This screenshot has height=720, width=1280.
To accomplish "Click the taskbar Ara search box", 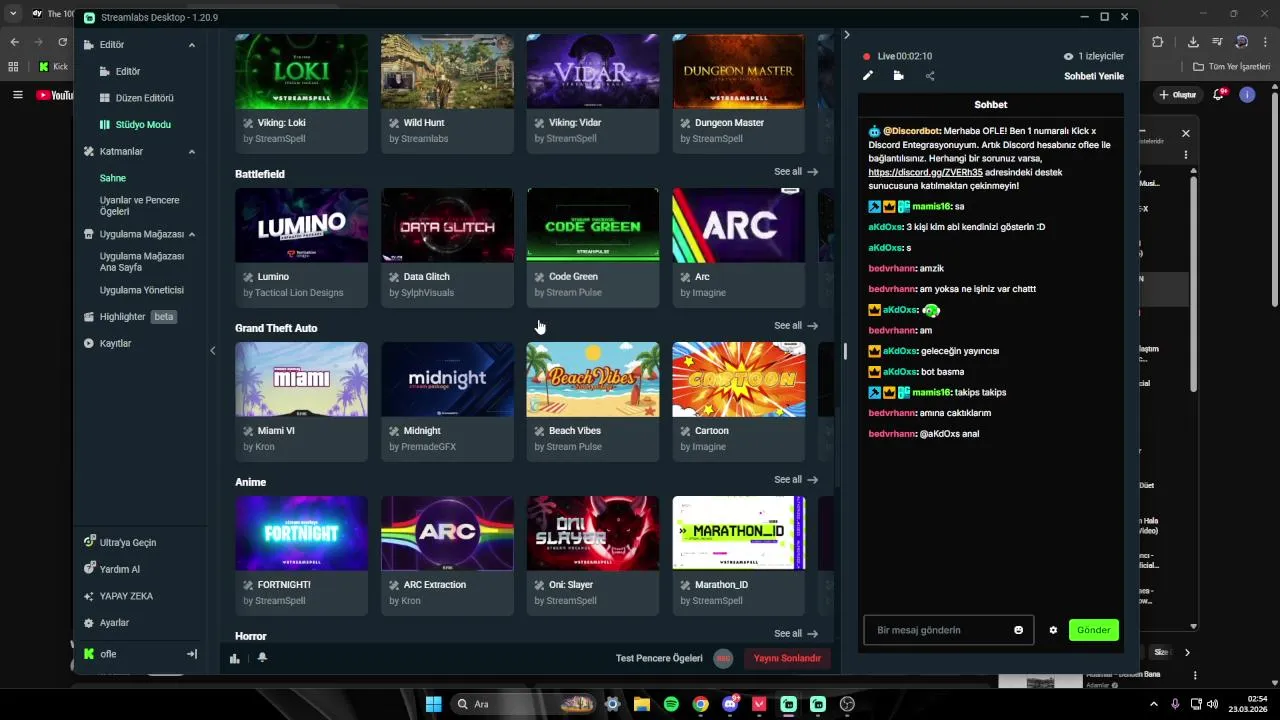I will [525, 704].
